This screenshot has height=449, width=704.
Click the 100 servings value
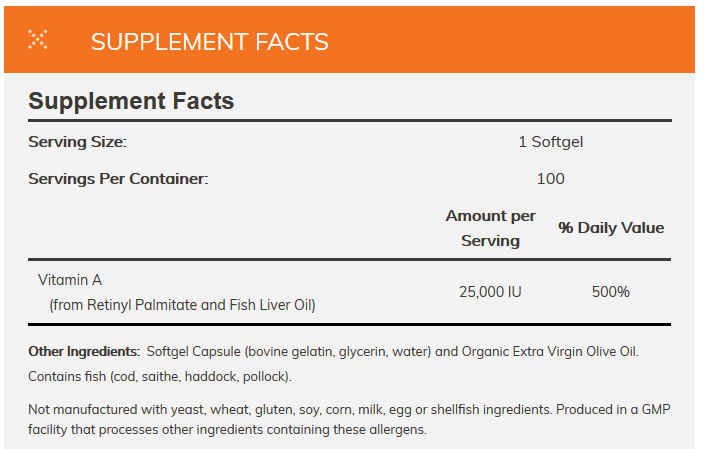(x=550, y=178)
